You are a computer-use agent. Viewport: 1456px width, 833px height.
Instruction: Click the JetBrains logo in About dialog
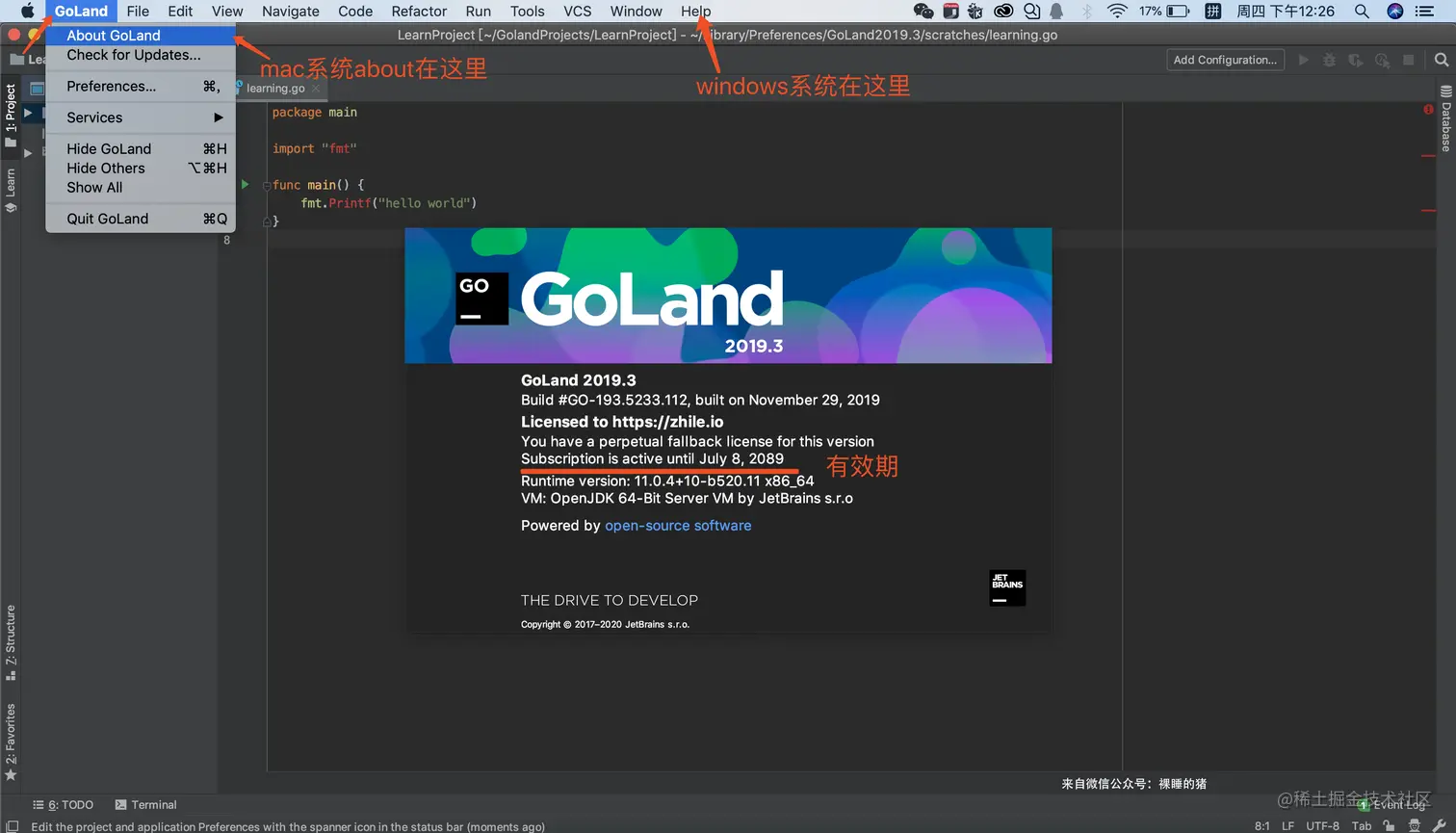click(1007, 587)
